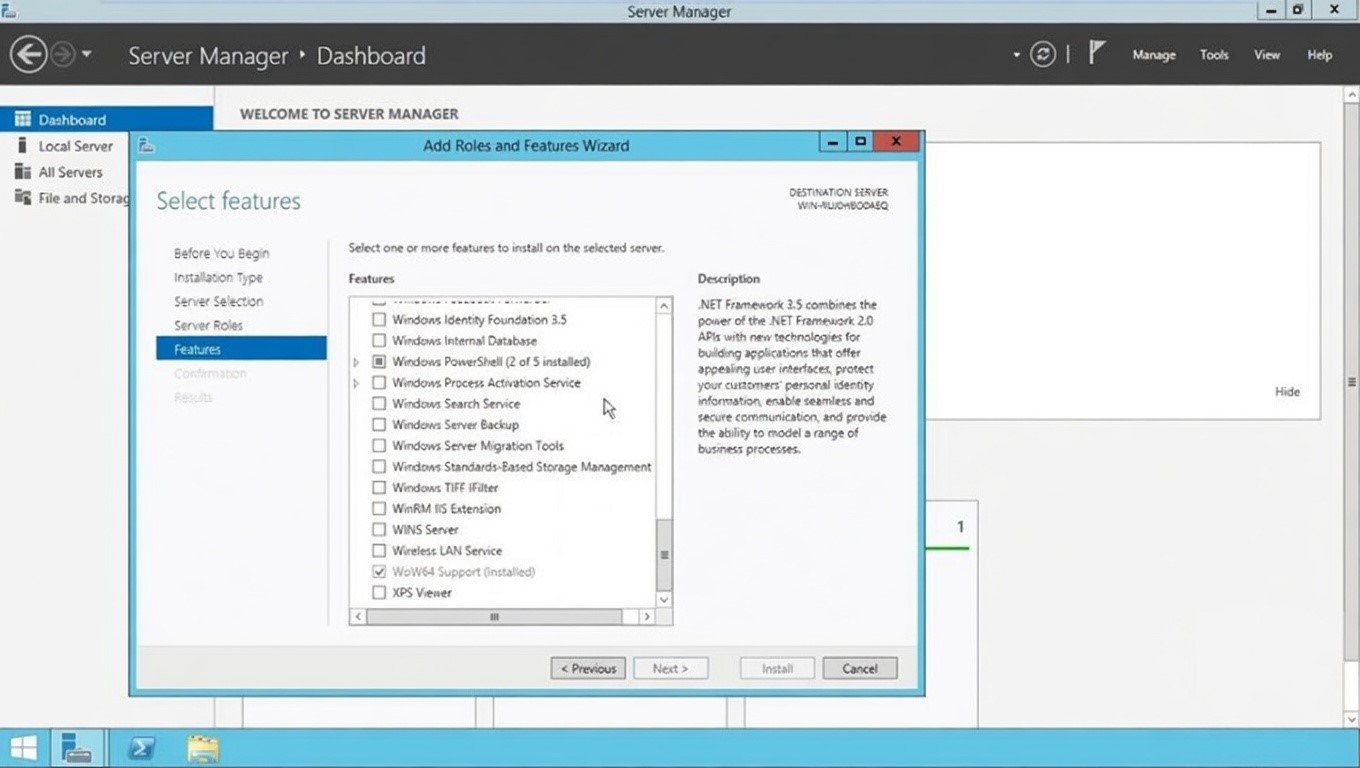Check Windows TIFF IFilter
This screenshot has width=1360, height=768.
(379, 488)
